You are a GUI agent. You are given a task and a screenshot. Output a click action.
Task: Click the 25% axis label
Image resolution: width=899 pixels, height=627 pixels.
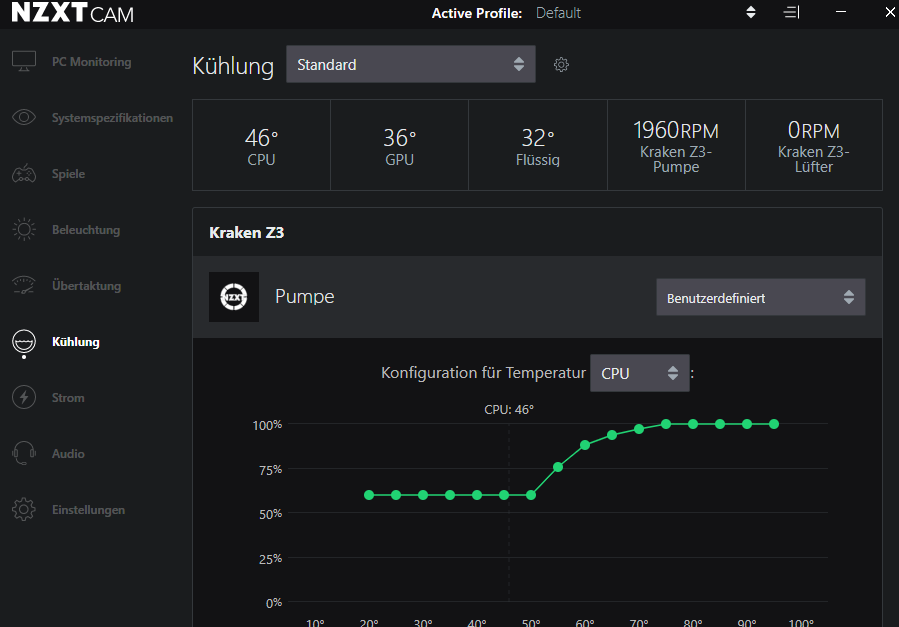coord(271,559)
